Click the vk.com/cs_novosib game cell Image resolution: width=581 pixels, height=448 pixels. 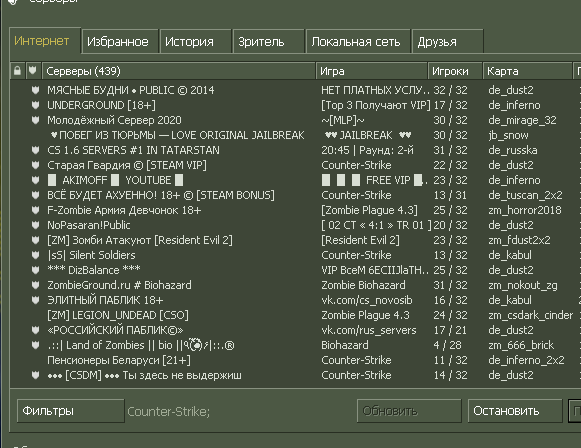[x=367, y=300]
